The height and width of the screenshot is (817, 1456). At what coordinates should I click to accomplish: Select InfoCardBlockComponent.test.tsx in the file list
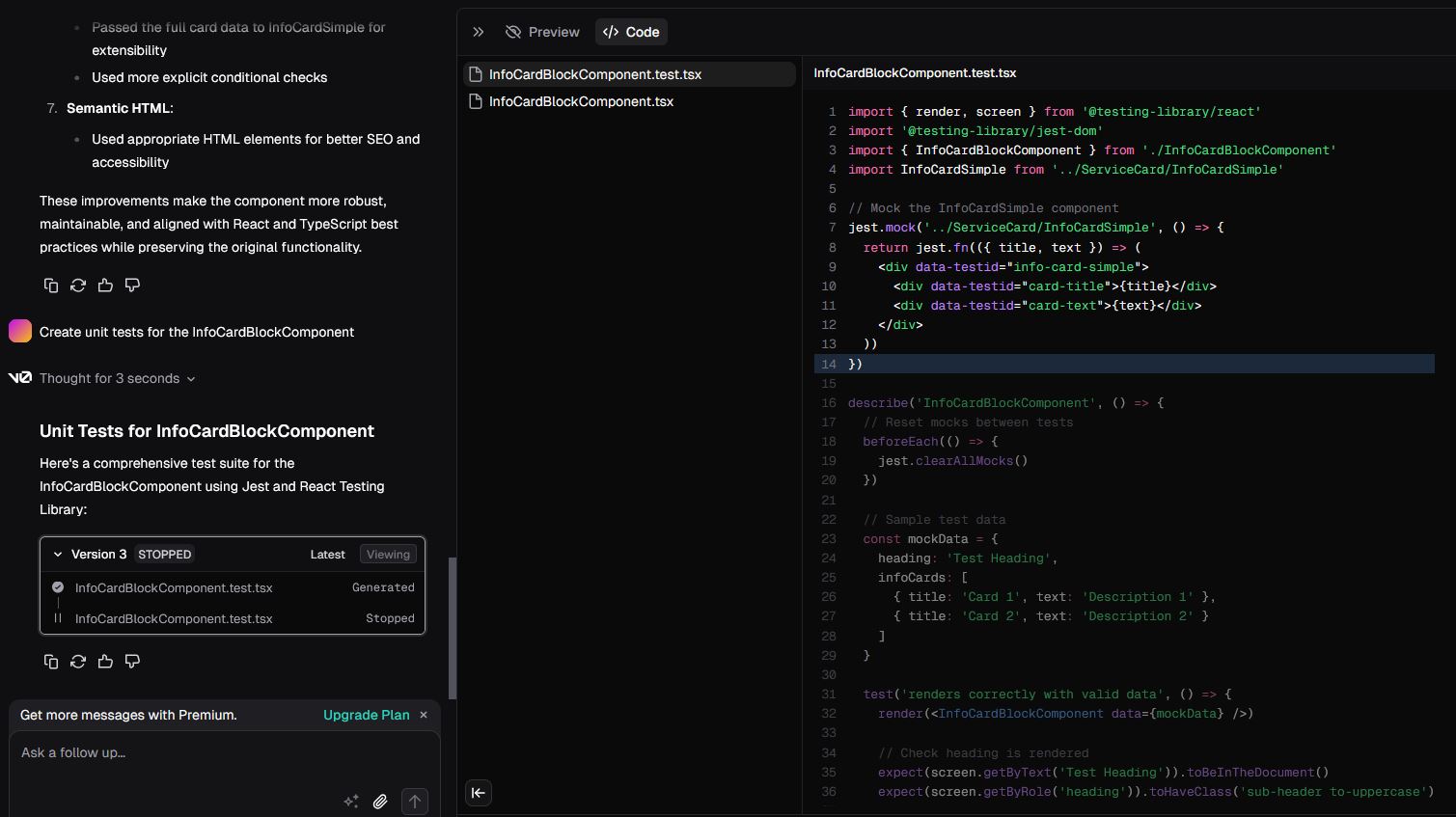(594, 74)
